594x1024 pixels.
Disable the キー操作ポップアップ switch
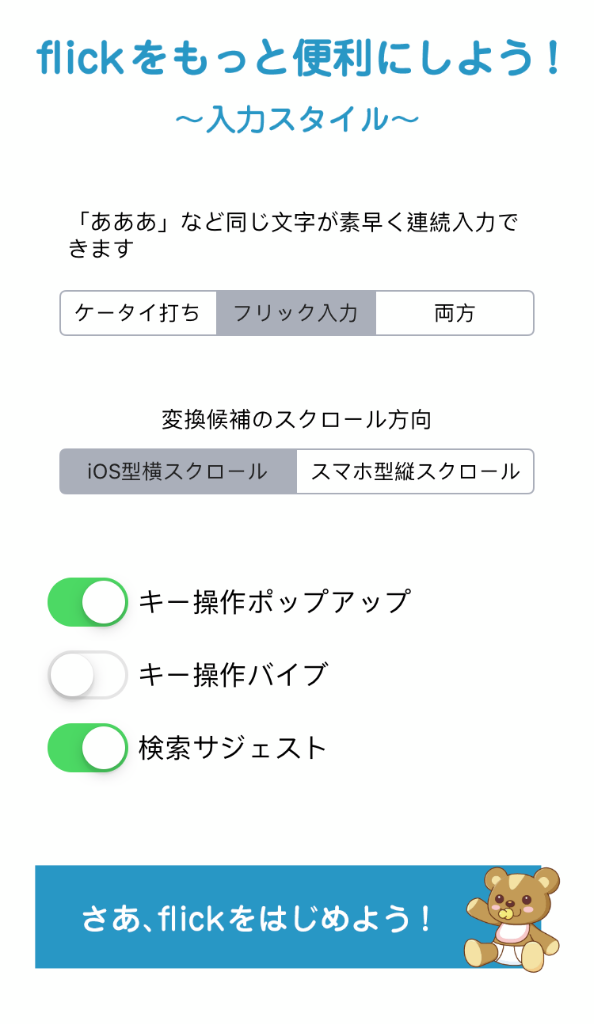pyautogui.click(x=87, y=601)
